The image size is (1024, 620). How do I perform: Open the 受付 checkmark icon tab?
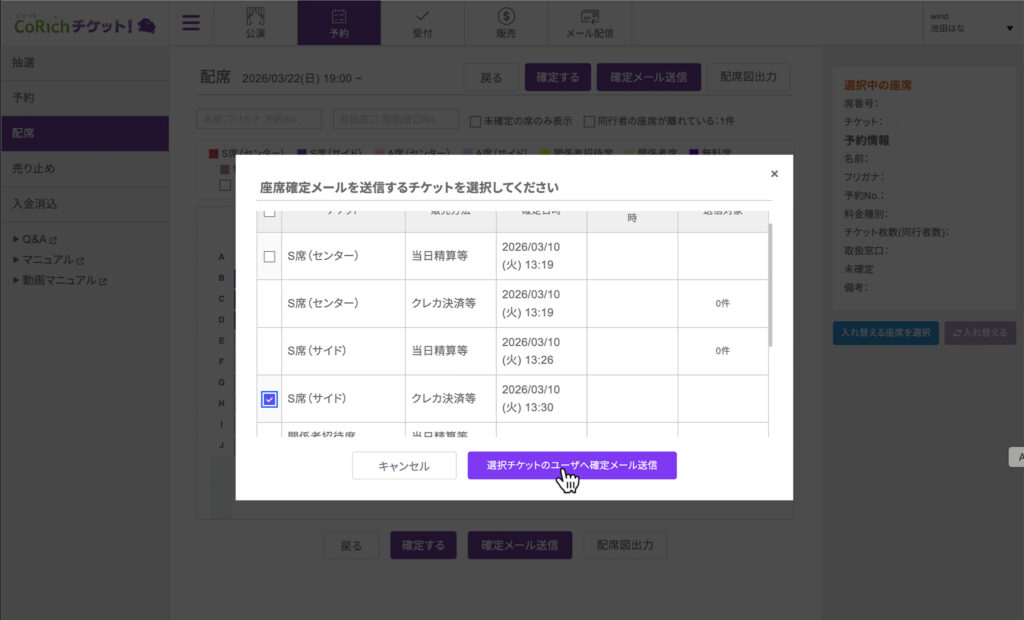click(x=422, y=23)
